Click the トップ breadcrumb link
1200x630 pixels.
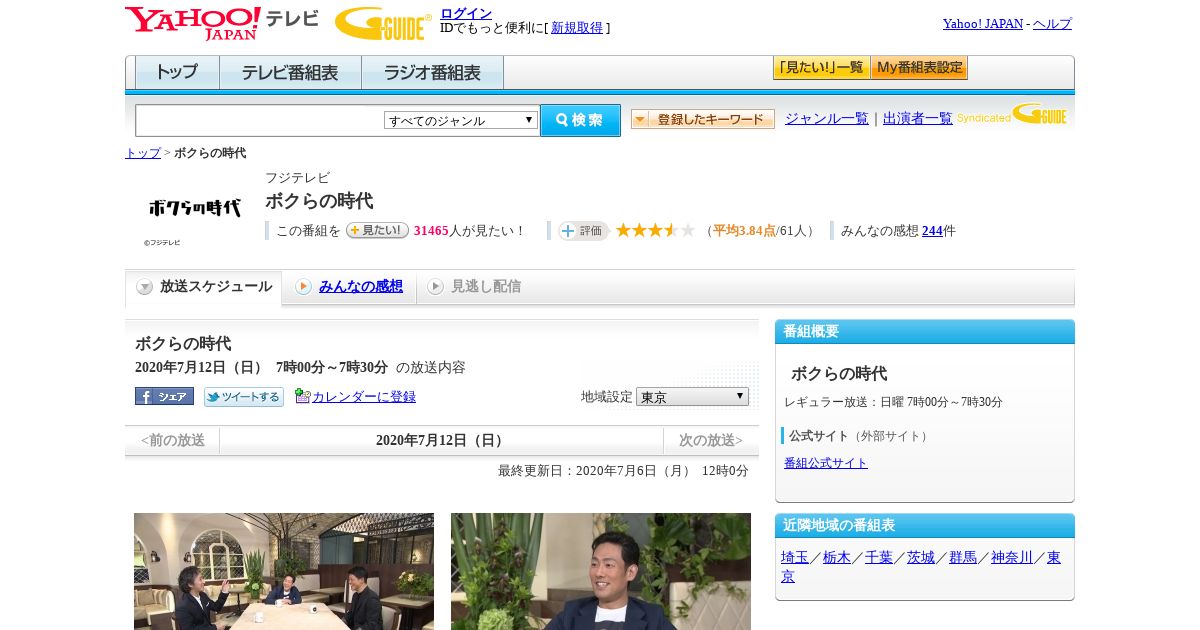coord(143,153)
